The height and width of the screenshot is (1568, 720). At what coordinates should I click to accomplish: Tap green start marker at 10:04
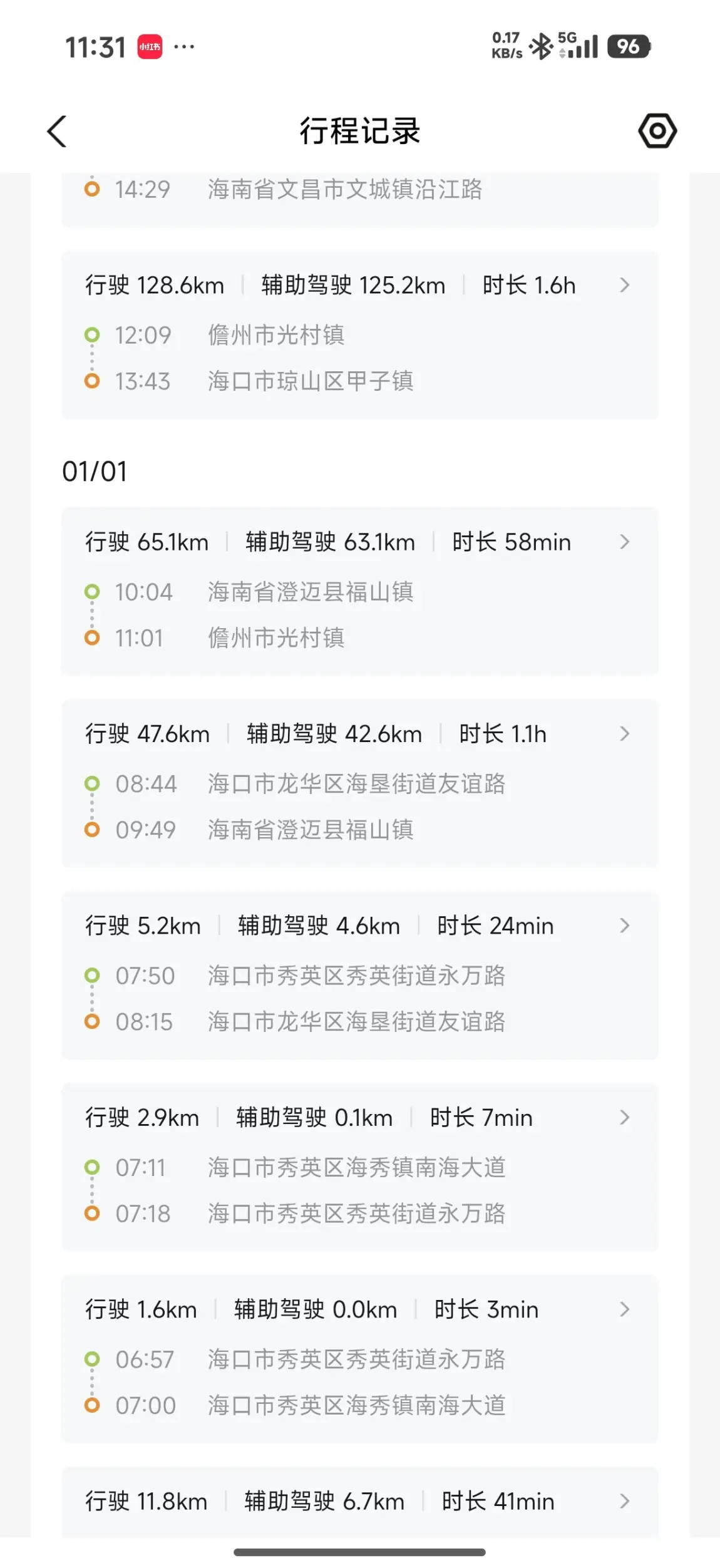[92, 592]
